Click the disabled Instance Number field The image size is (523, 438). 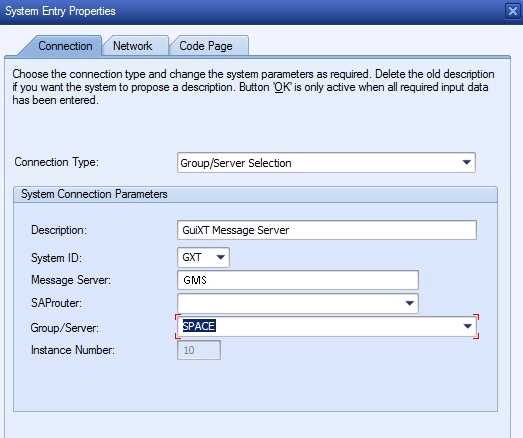(x=199, y=350)
